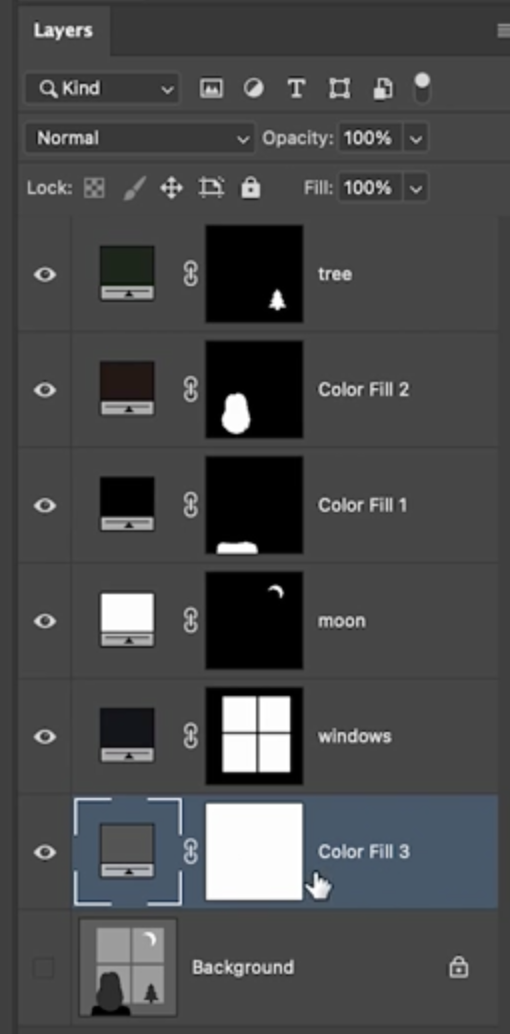Filter layers by pixel layer icon

tap(211, 88)
